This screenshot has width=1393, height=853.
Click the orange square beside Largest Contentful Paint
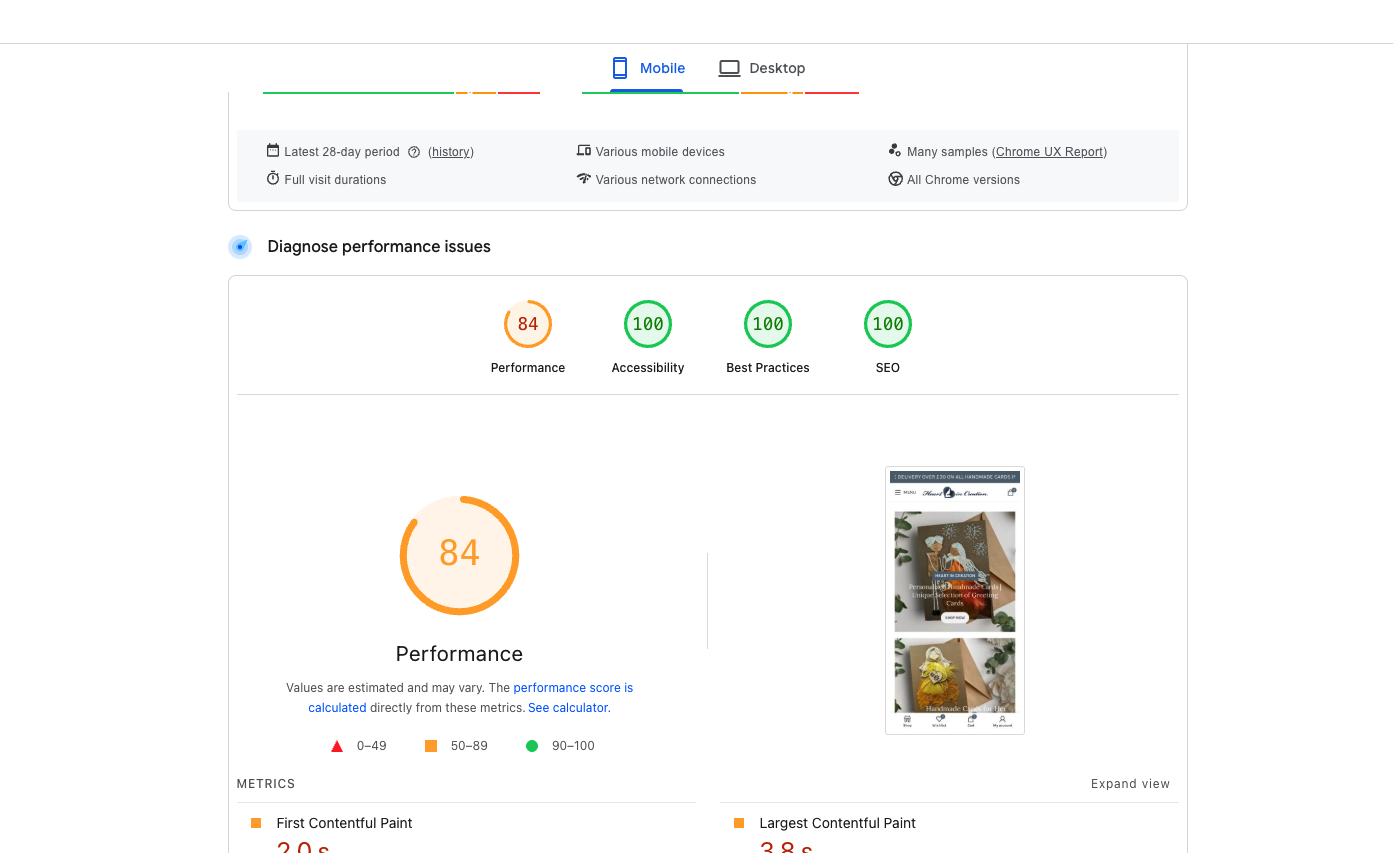(x=739, y=823)
